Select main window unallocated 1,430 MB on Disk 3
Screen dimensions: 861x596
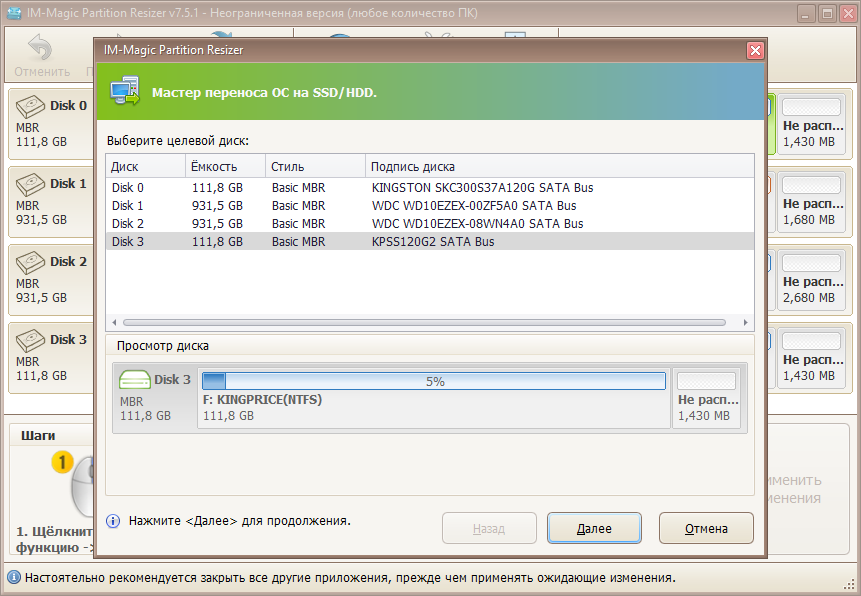tap(812, 358)
